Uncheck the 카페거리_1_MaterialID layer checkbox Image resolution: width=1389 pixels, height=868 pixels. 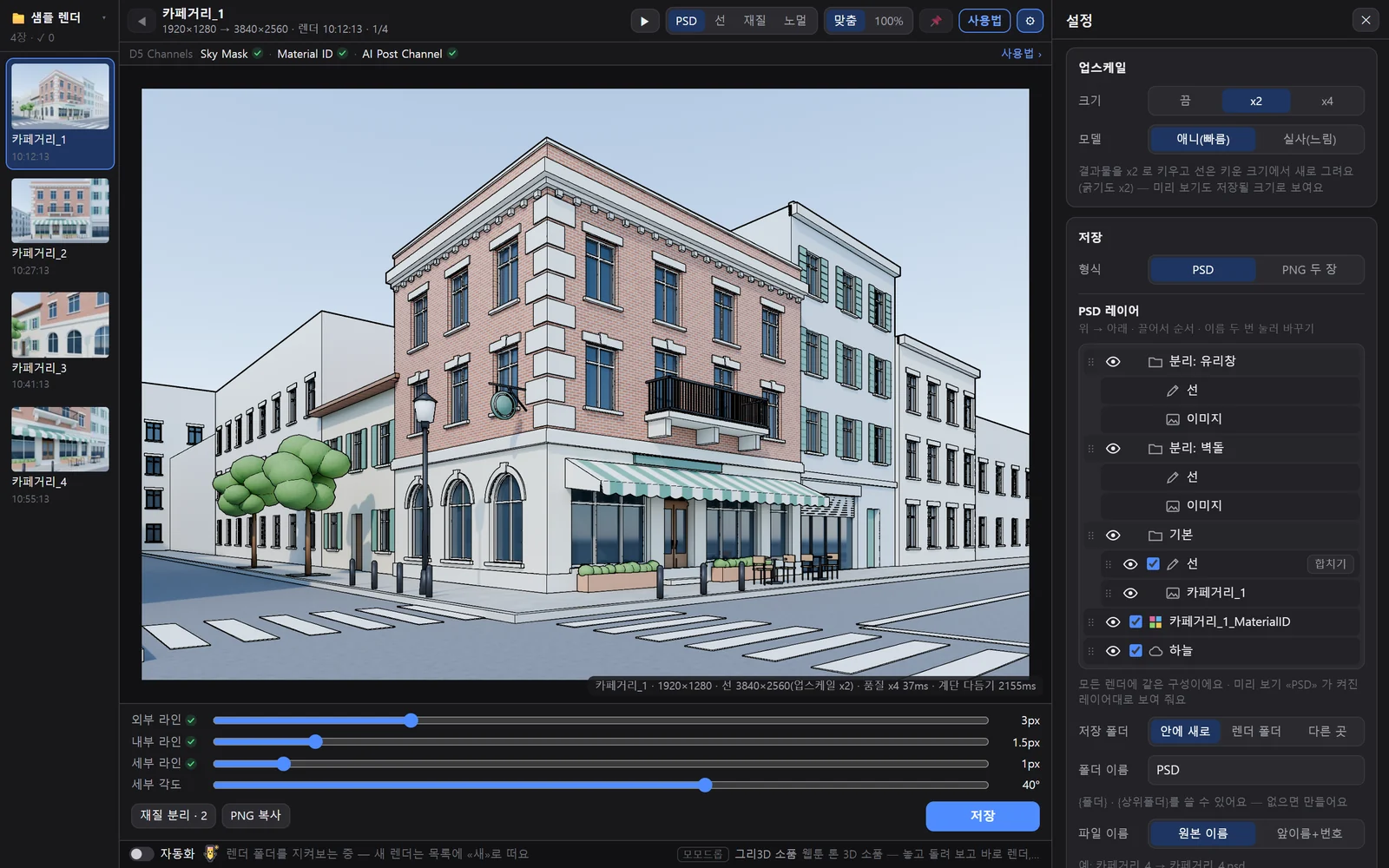1136,621
